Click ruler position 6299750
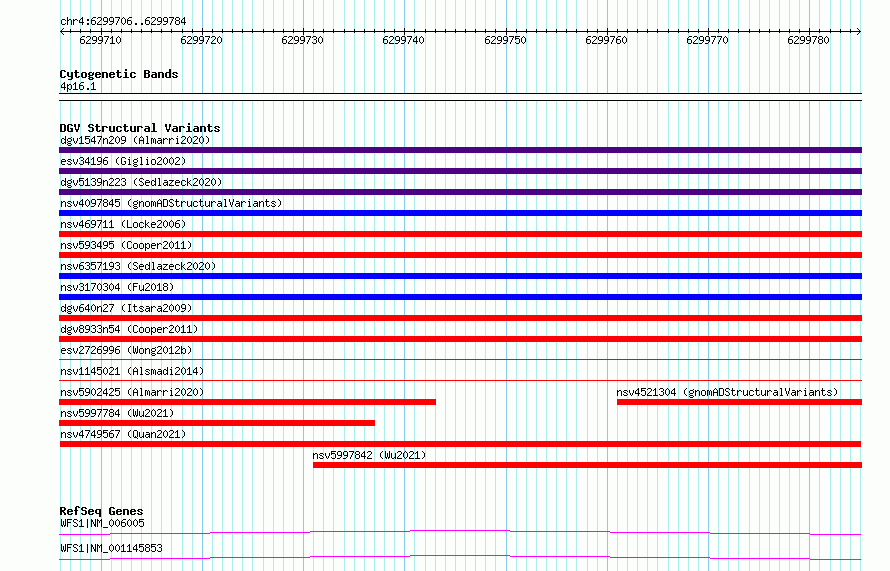Viewport: 890px width, 571px height. [x=505, y=40]
